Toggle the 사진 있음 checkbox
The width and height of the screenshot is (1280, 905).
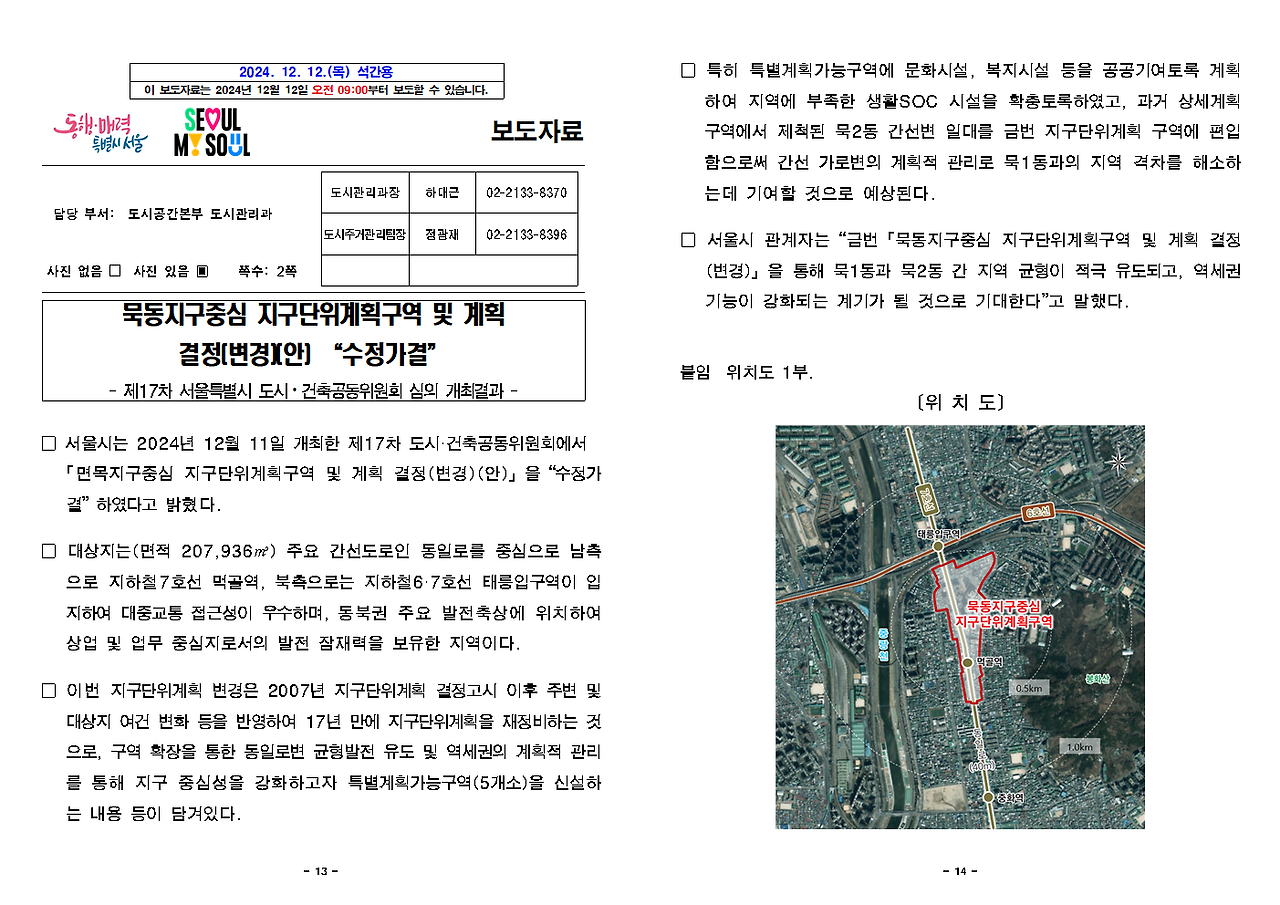pyautogui.click(x=202, y=271)
